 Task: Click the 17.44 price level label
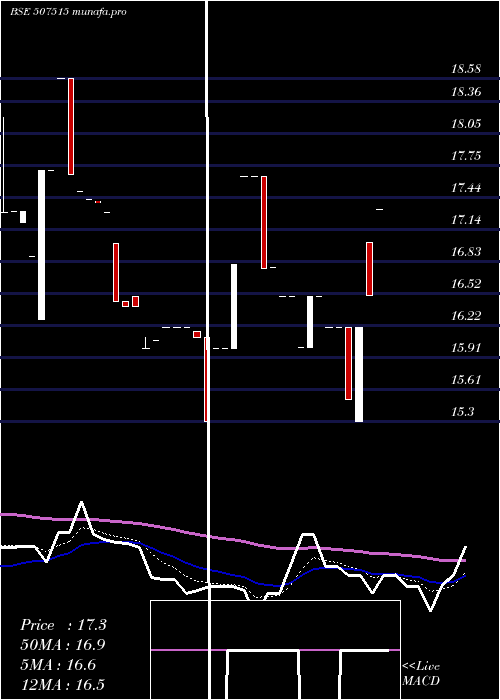(x=466, y=188)
